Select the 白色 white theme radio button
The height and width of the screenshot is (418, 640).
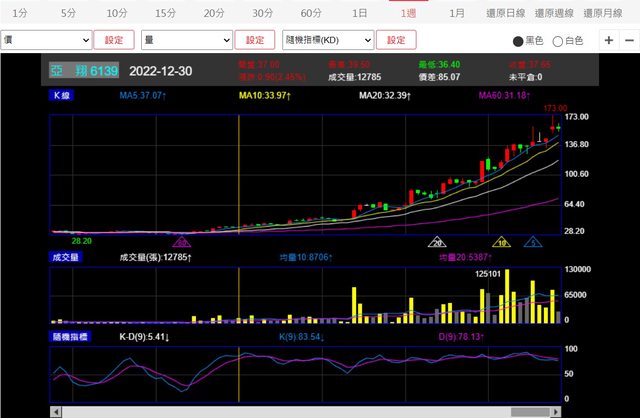558,41
